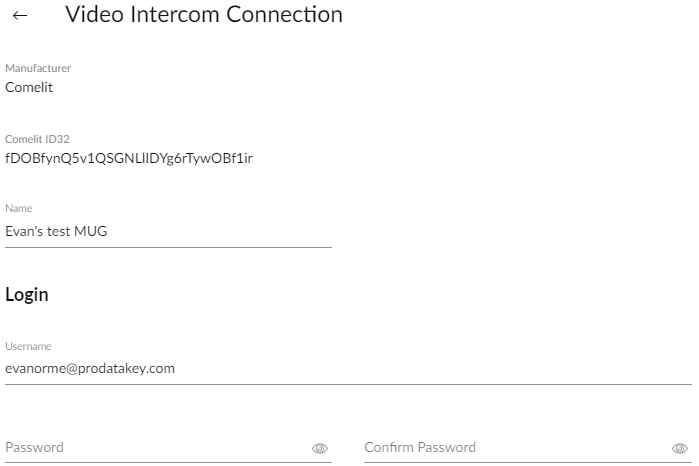The height and width of the screenshot is (466, 699).
Task: Go back using the left arrow icon
Action: click(x=20, y=16)
